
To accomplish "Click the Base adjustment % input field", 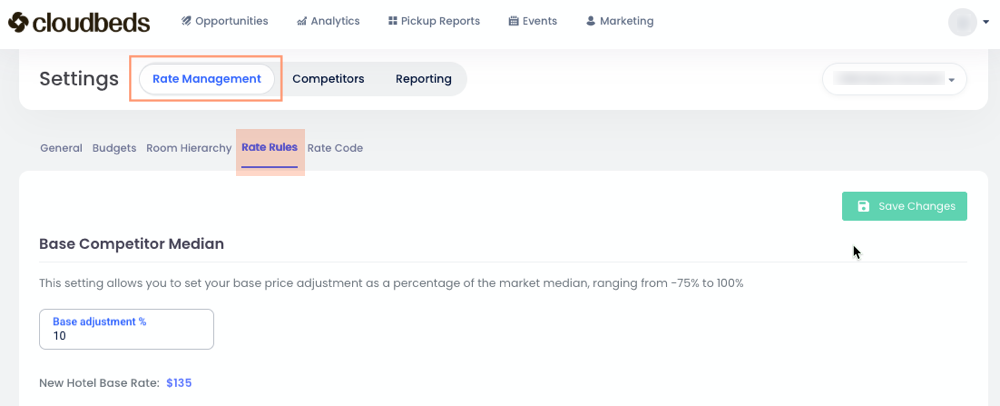I will click(x=126, y=336).
